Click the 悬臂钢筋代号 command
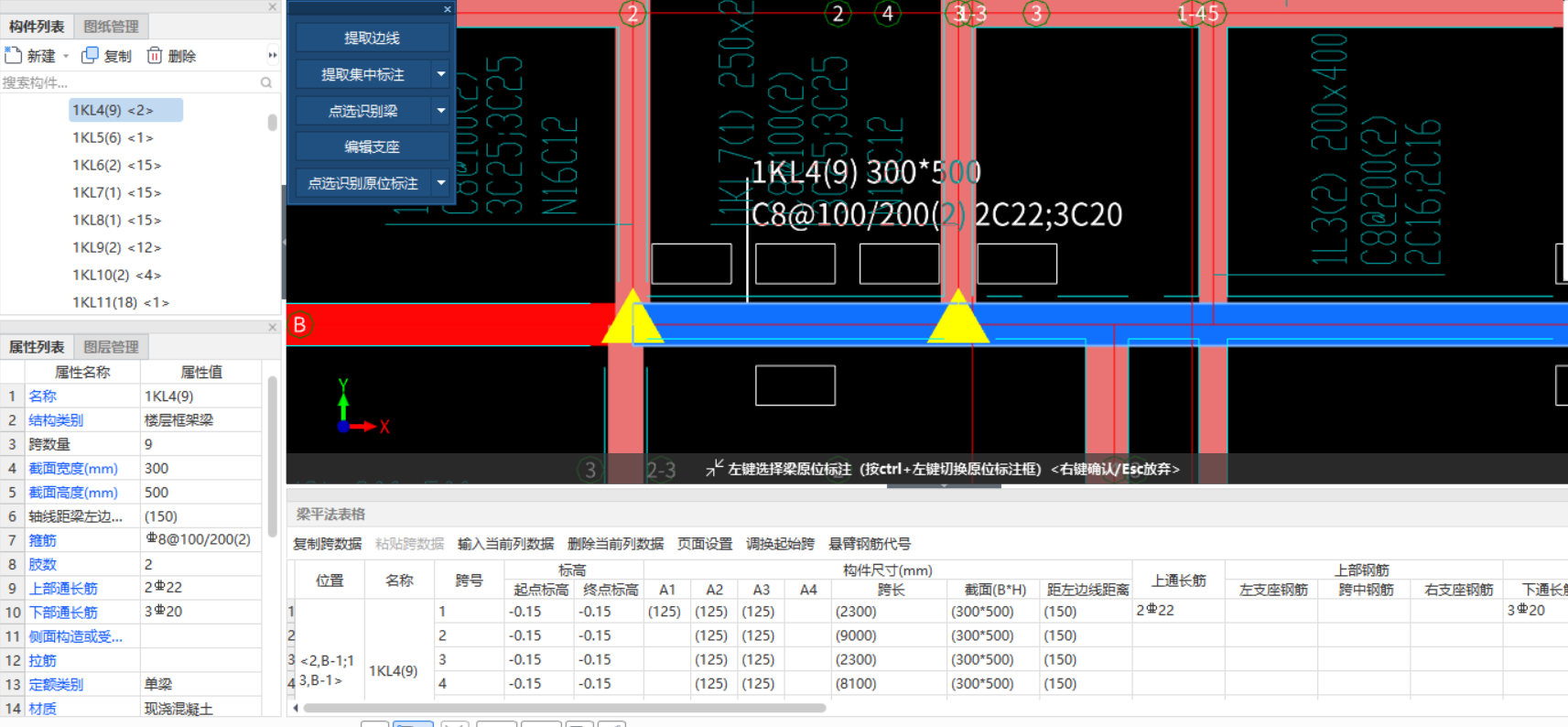 (x=870, y=544)
